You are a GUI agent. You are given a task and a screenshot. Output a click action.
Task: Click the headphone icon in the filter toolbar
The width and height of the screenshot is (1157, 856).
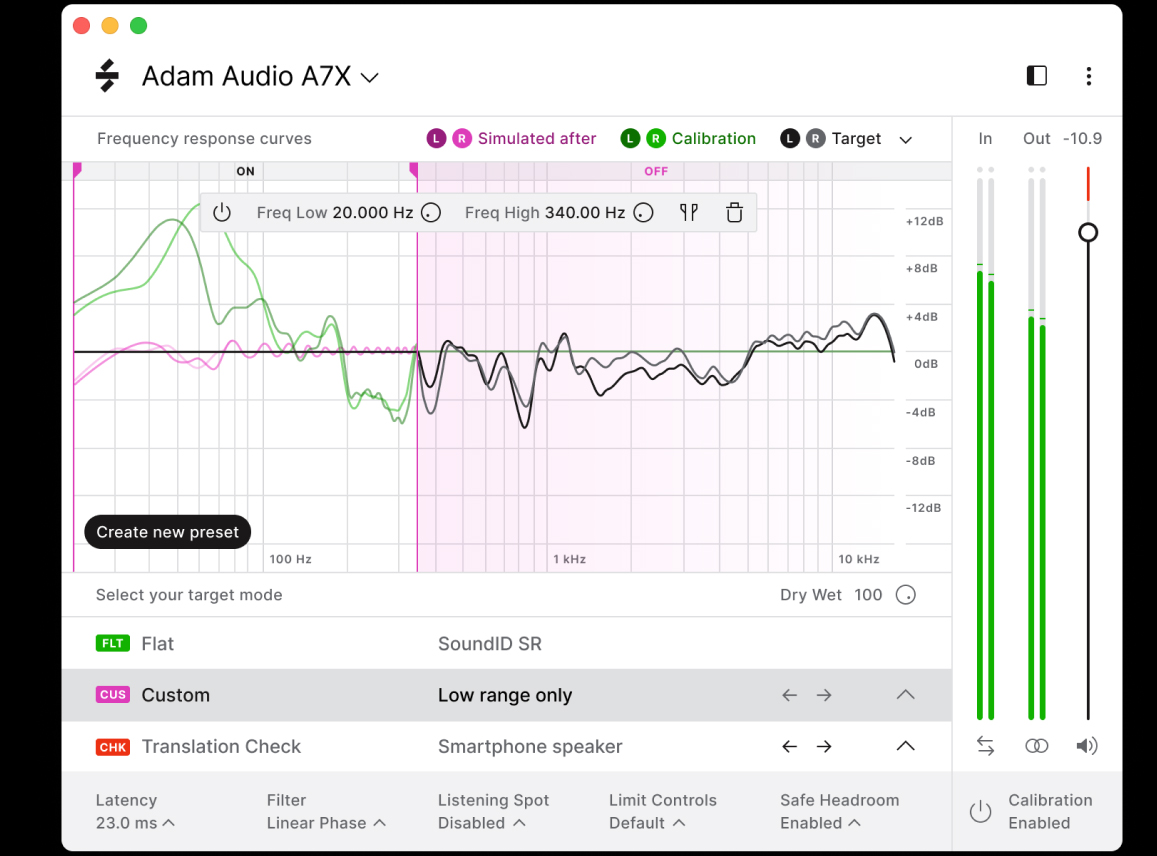click(x=689, y=212)
